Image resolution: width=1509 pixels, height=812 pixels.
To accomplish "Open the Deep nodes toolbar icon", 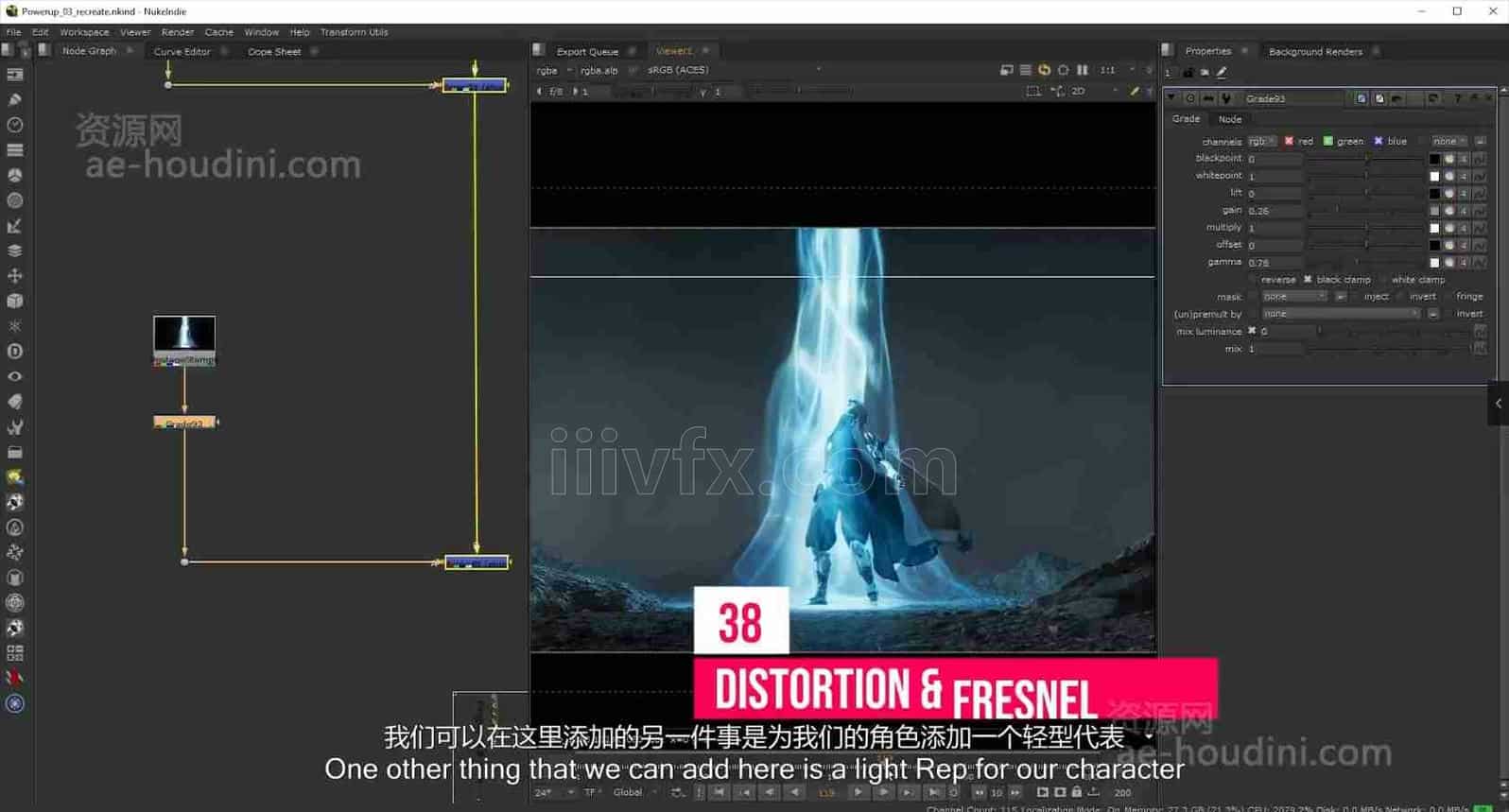I will coord(15,352).
